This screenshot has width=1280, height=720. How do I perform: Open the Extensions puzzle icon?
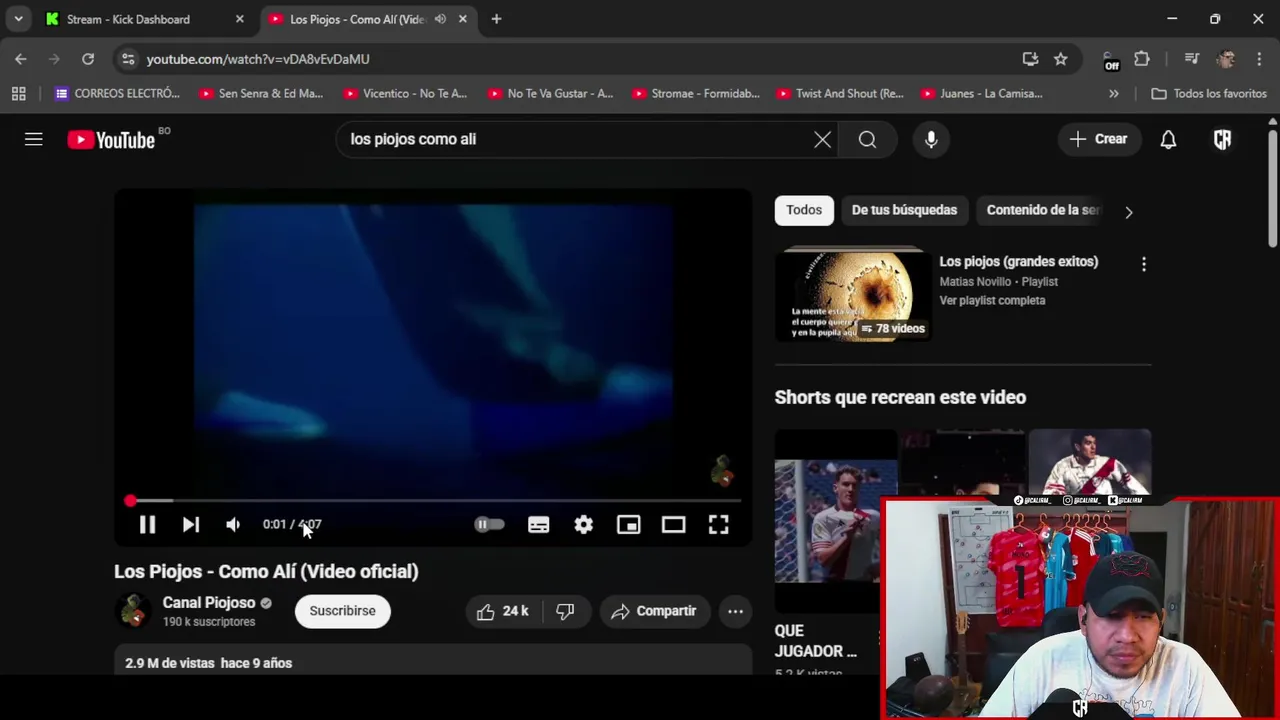[x=1141, y=59]
